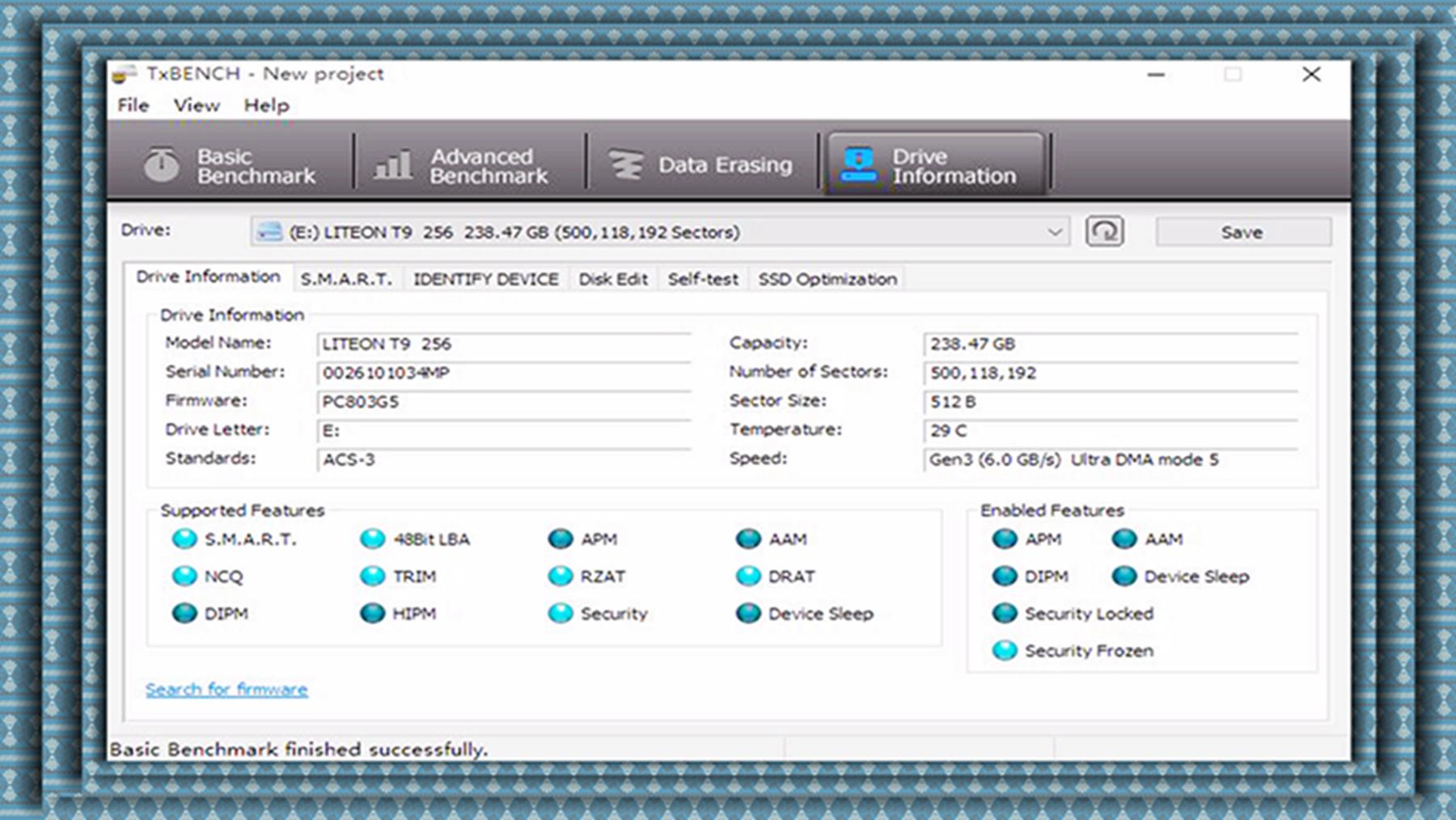Click the Security Frozen indicator
Screen dimensions: 1456x820
click(1005, 650)
